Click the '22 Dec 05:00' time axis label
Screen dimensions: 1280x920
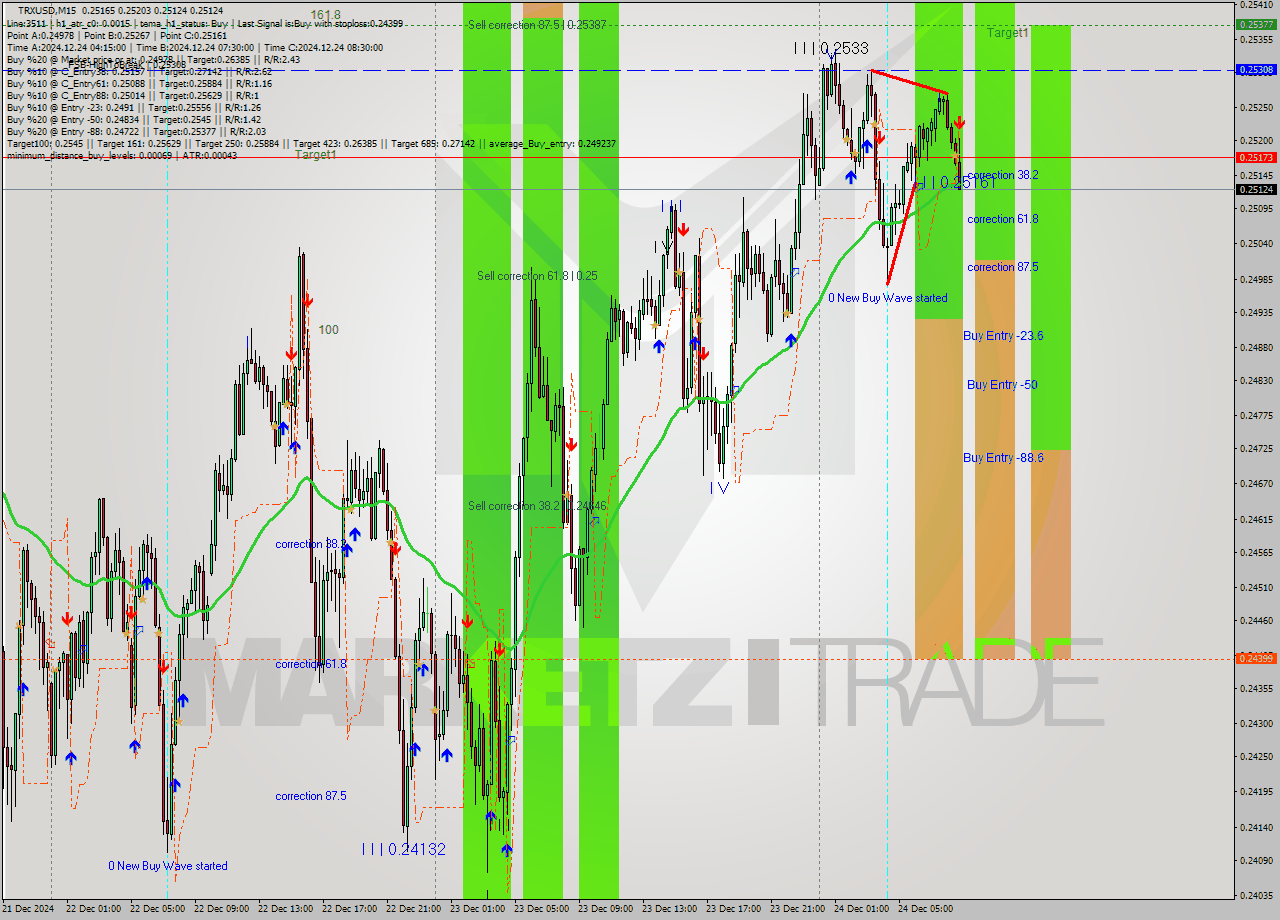click(x=157, y=909)
